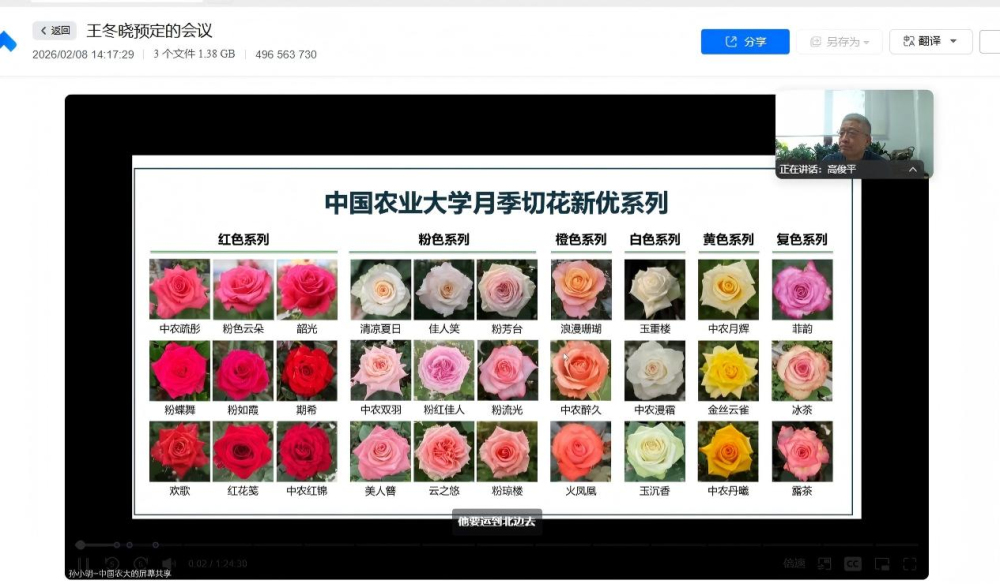1000x584 pixels.
Task: Expand the 翻译 translate dropdown
Action: (930, 42)
